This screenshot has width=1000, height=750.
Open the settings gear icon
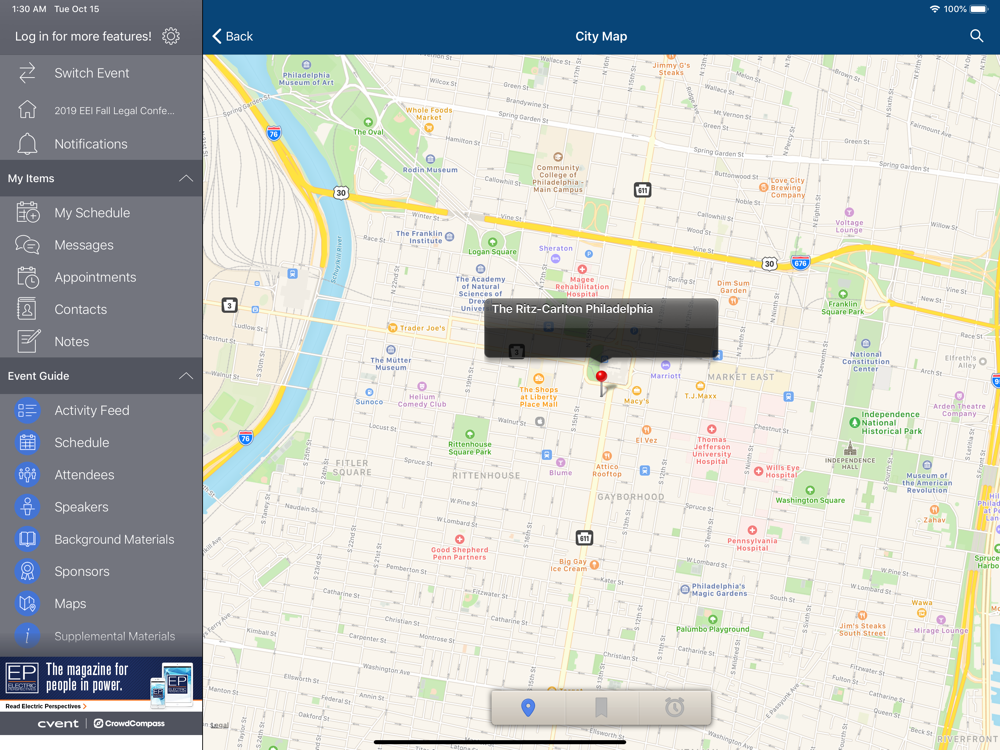click(x=171, y=36)
